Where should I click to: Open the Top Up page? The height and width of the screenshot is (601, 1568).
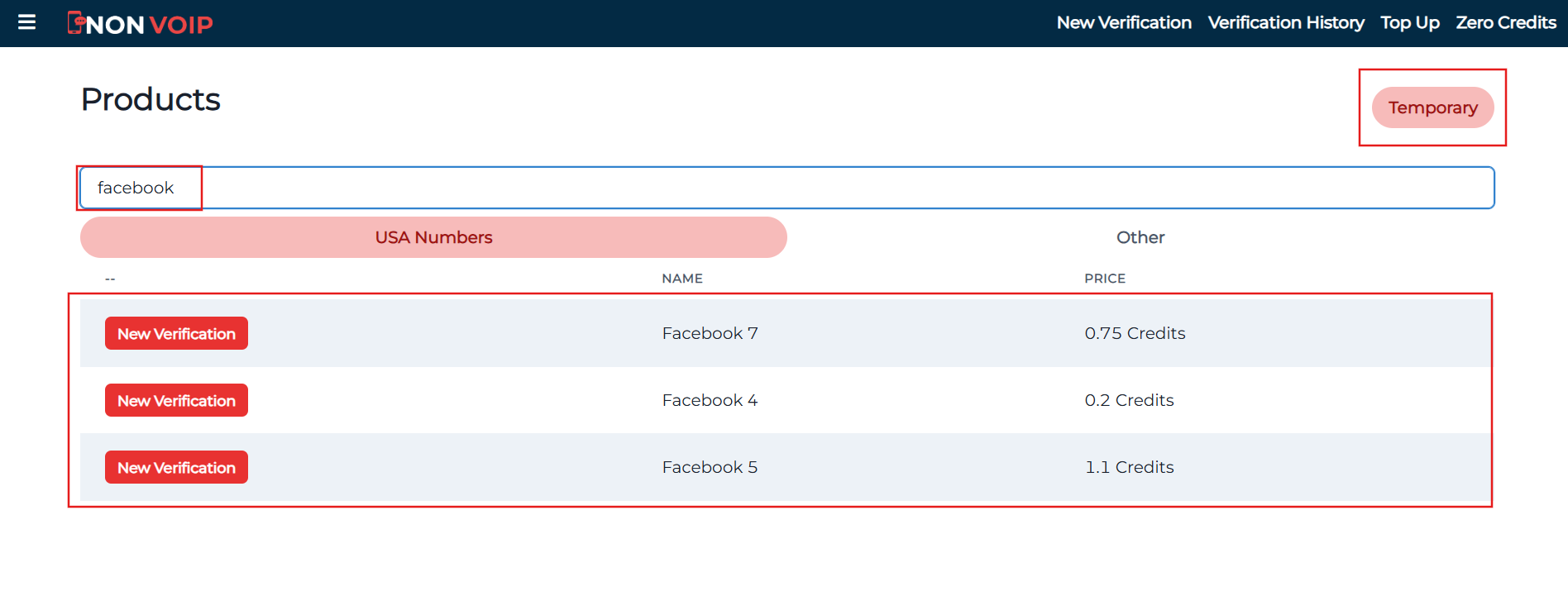[1410, 22]
